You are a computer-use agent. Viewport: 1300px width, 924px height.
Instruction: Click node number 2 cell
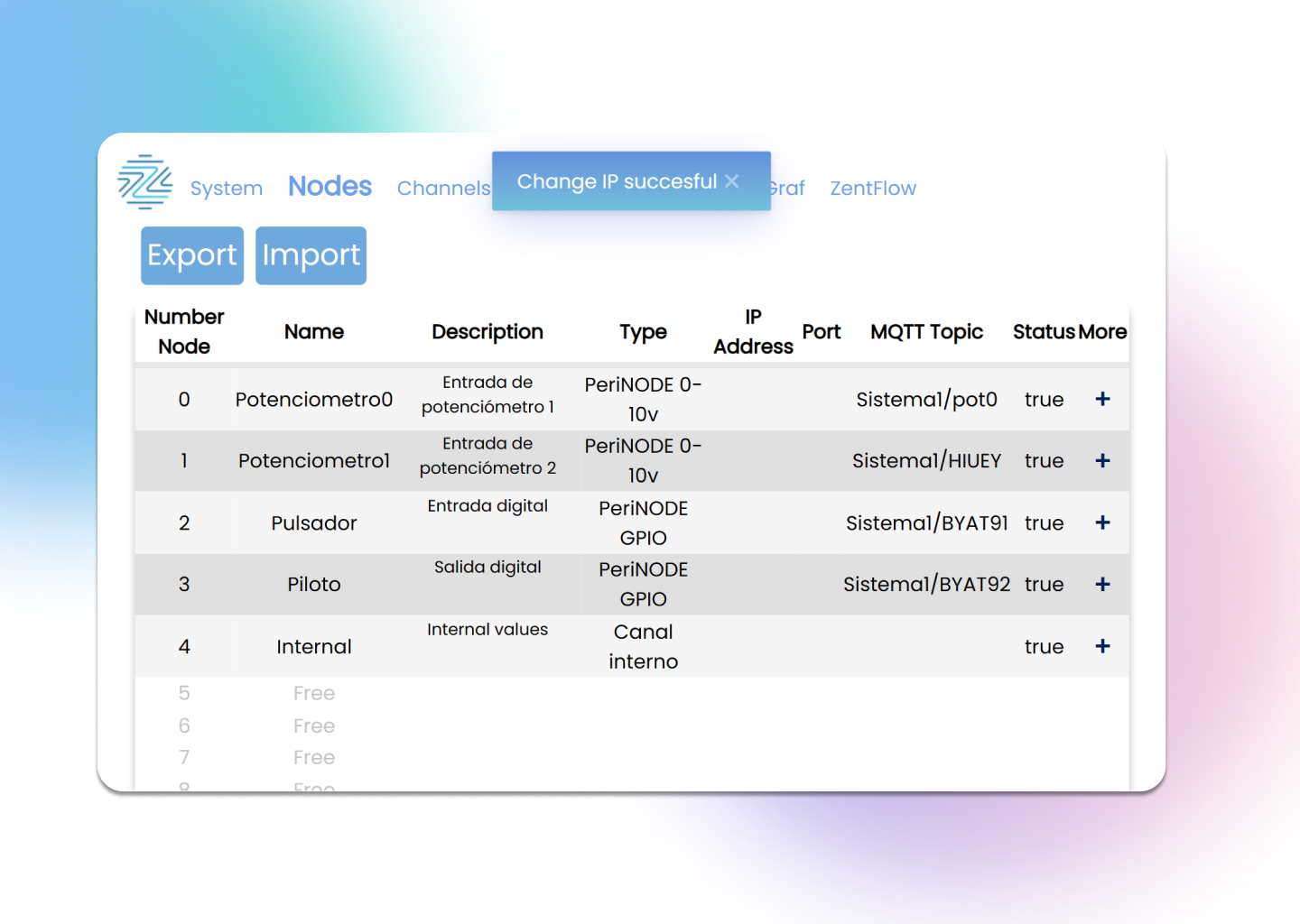pyautogui.click(x=184, y=523)
